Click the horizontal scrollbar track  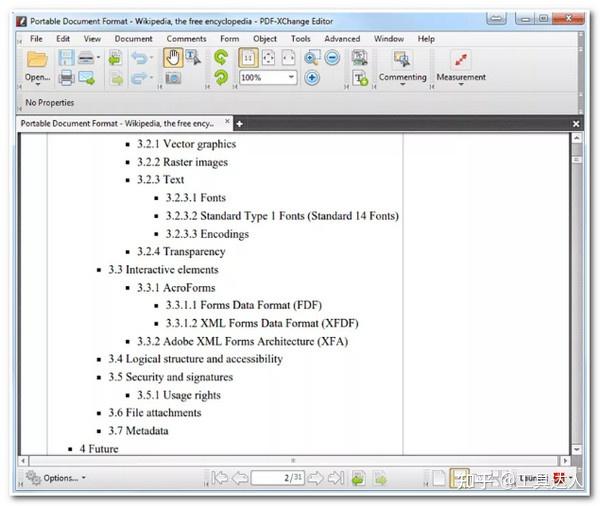coord(294,460)
